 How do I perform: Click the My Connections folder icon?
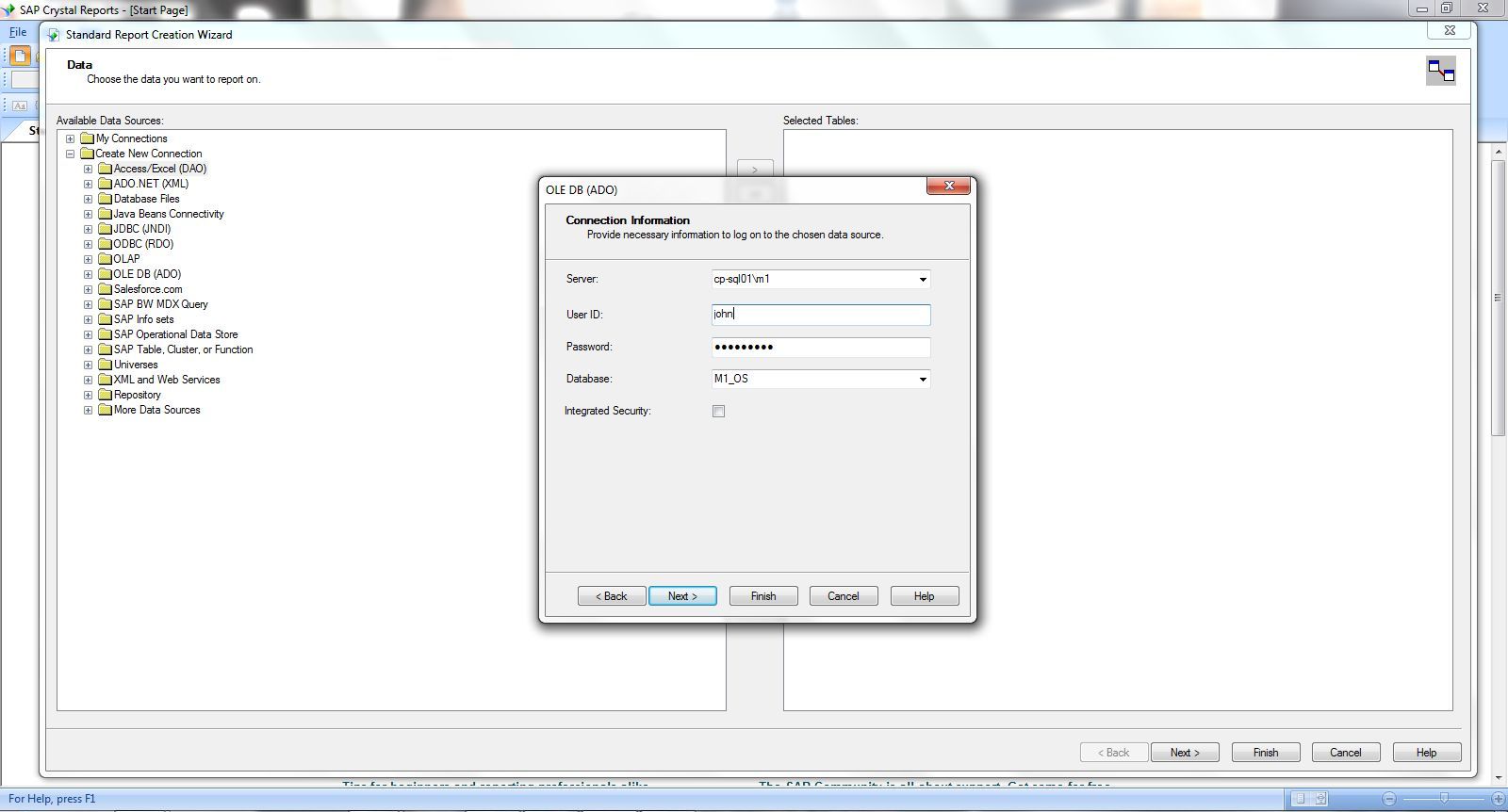point(87,138)
